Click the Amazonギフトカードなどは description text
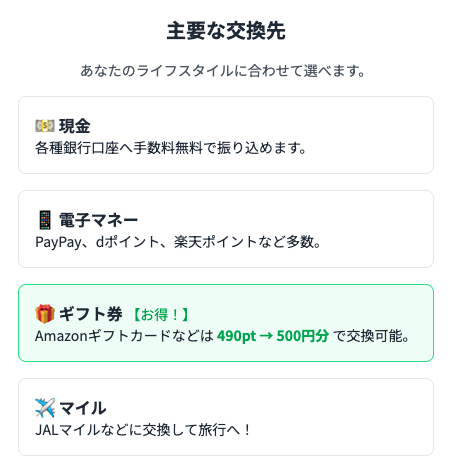The width and height of the screenshot is (450, 473). [124, 336]
